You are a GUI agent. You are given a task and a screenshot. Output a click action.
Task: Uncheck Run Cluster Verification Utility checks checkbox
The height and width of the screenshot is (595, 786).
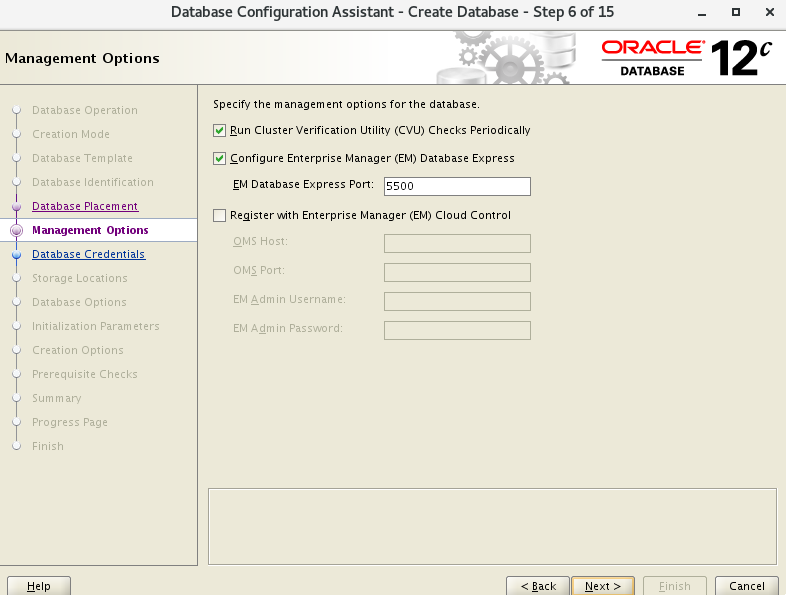tap(220, 131)
